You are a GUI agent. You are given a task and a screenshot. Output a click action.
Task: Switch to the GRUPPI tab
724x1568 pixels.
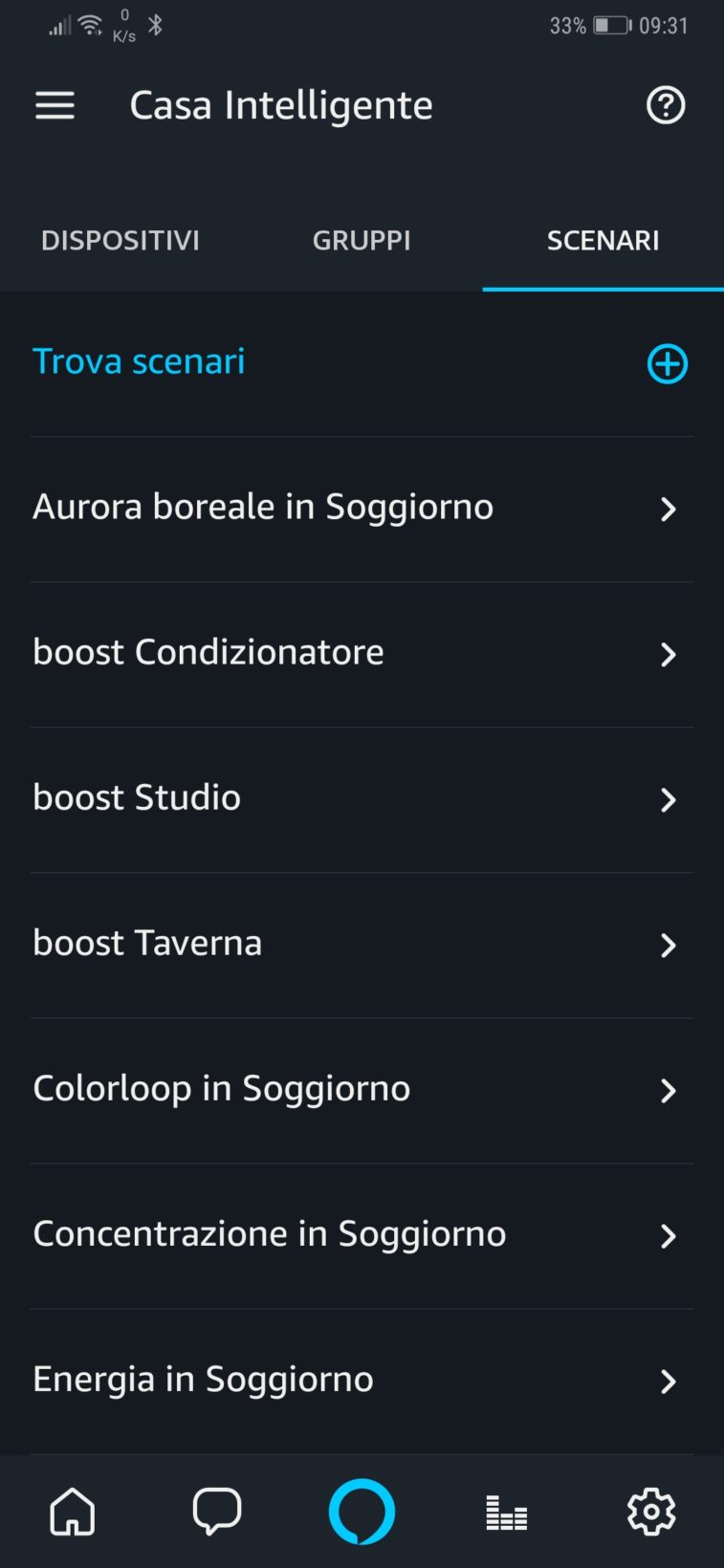(x=362, y=240)
